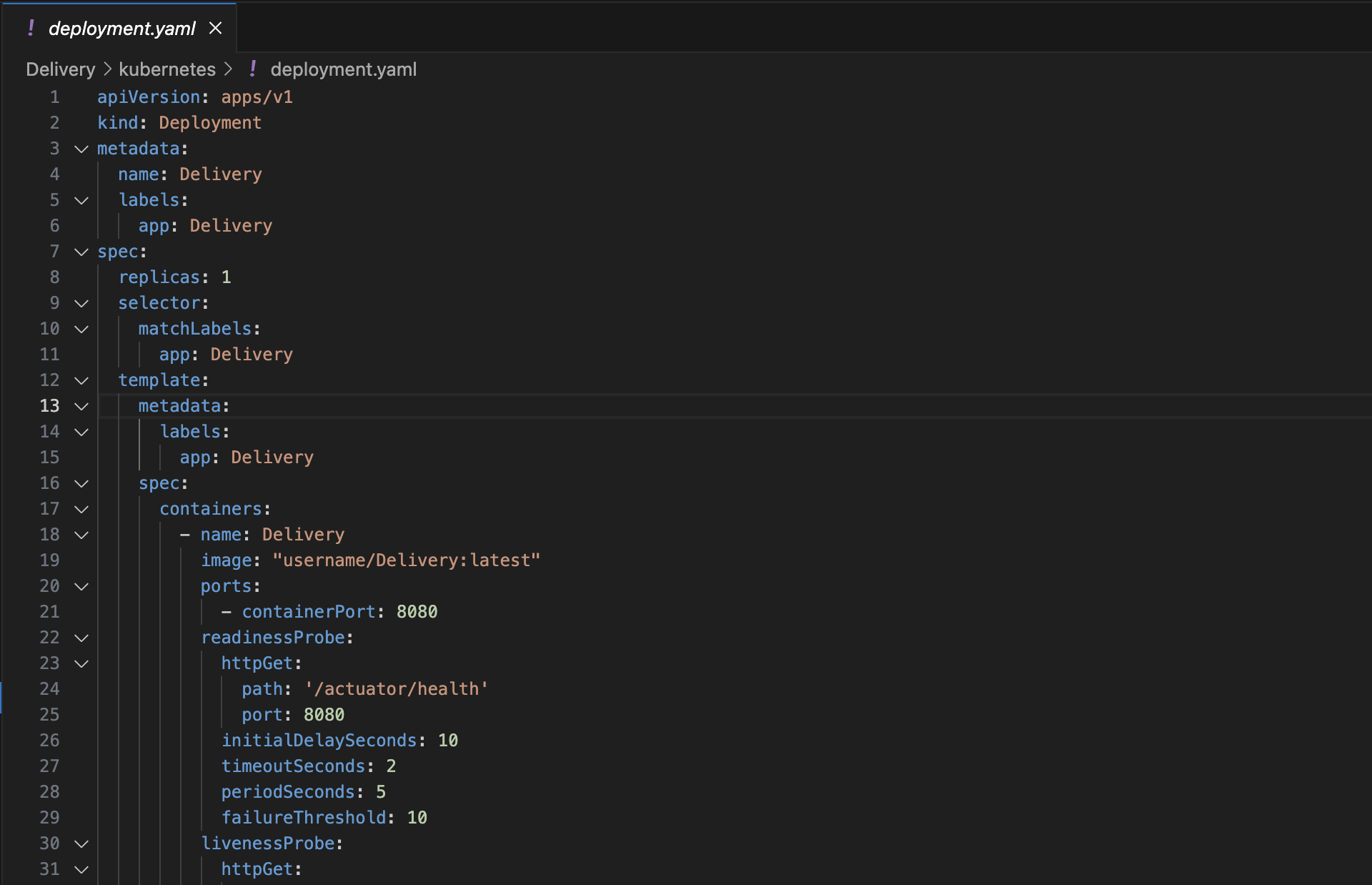Select the deployment.yaml editor tab
This screenshot has width=1372, height=885.
121,28
